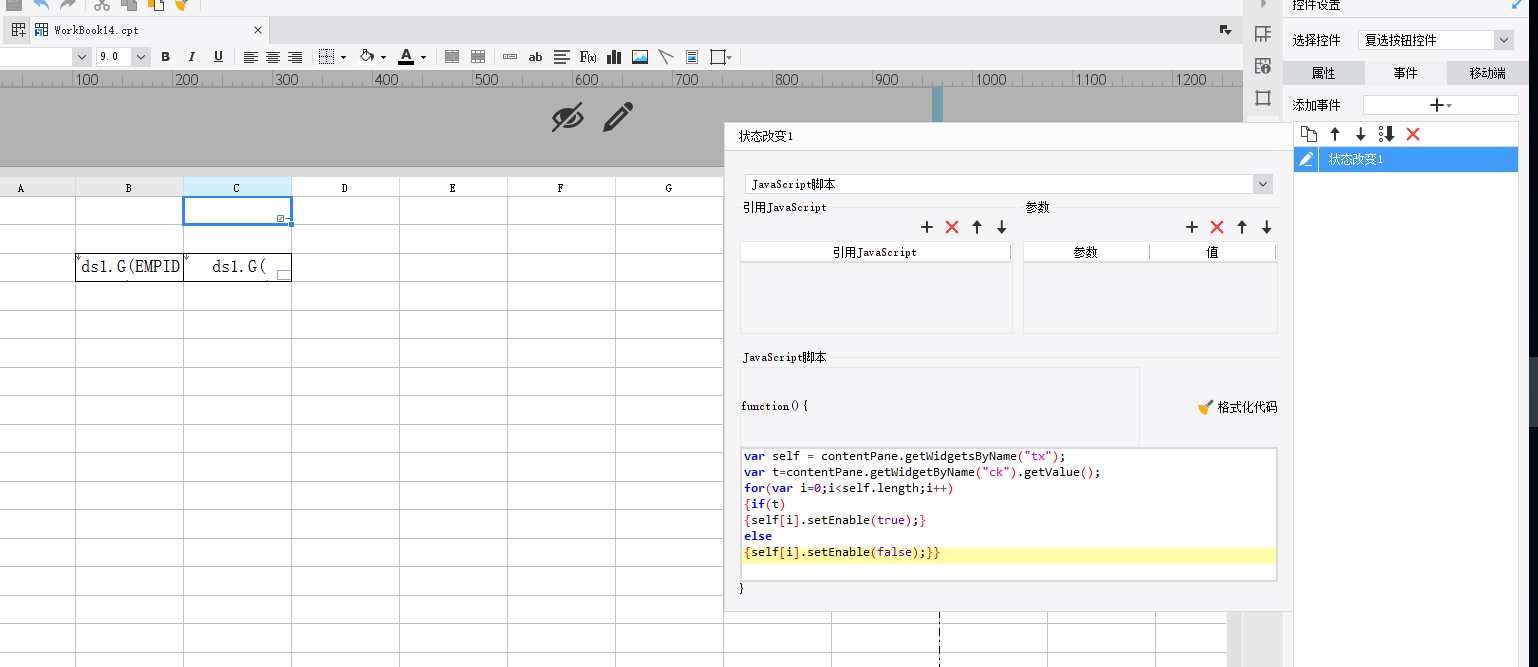Expand the 选择控件 widget dropdown
The image size is (1538, 667).
tap(1503, 40)
